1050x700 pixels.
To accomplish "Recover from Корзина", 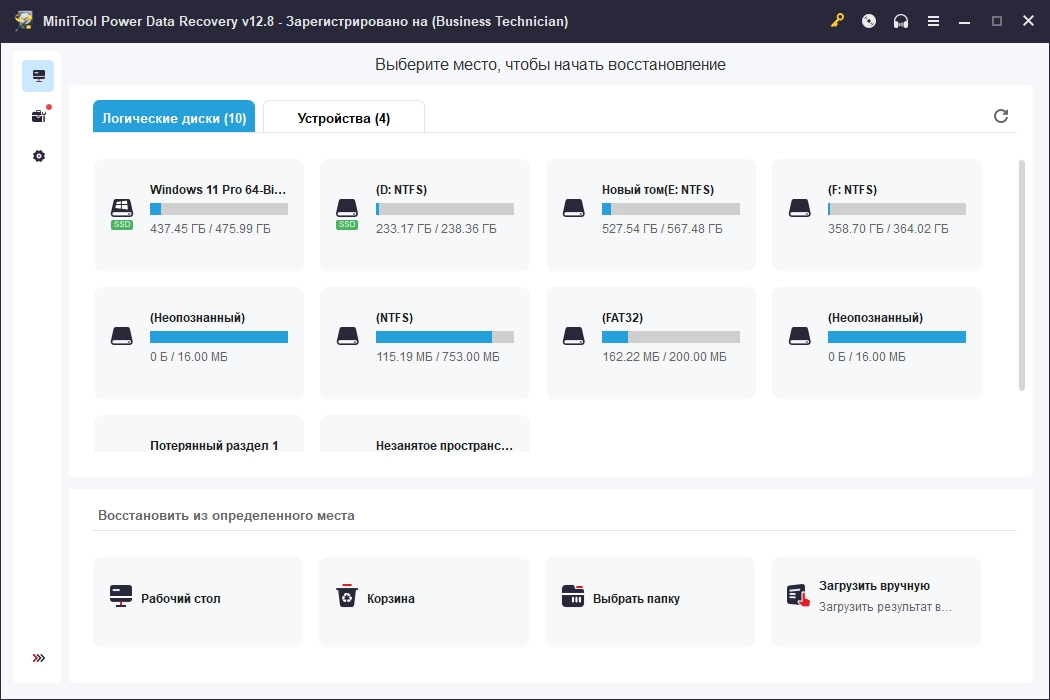I will pos(424,602).
